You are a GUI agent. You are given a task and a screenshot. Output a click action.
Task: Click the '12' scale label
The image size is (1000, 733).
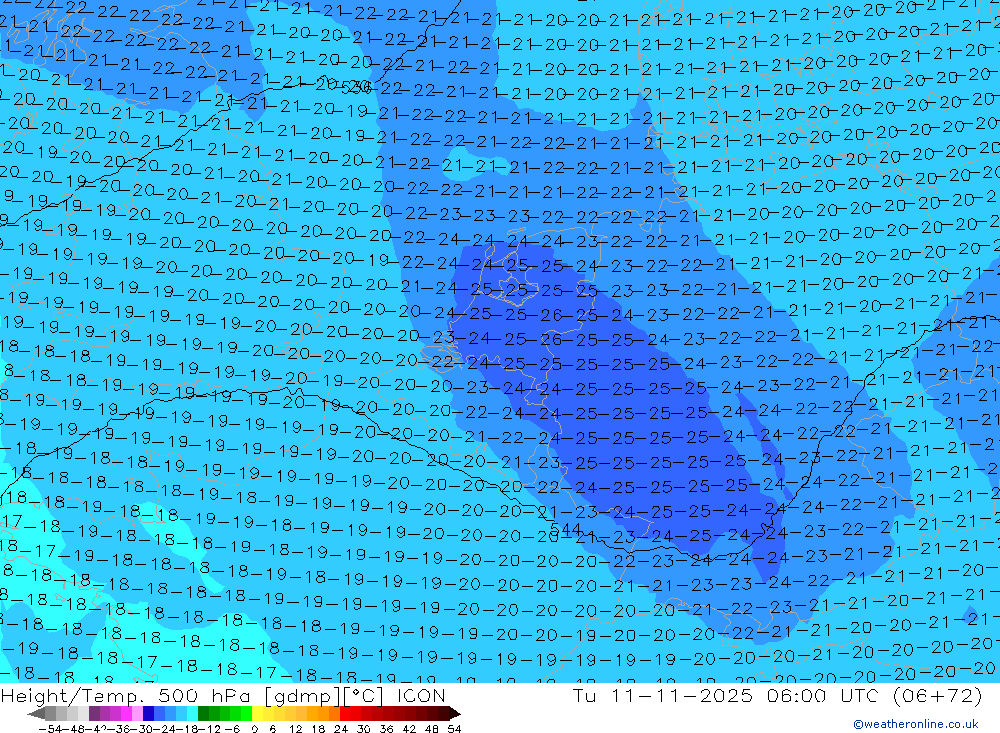point(295,729)
